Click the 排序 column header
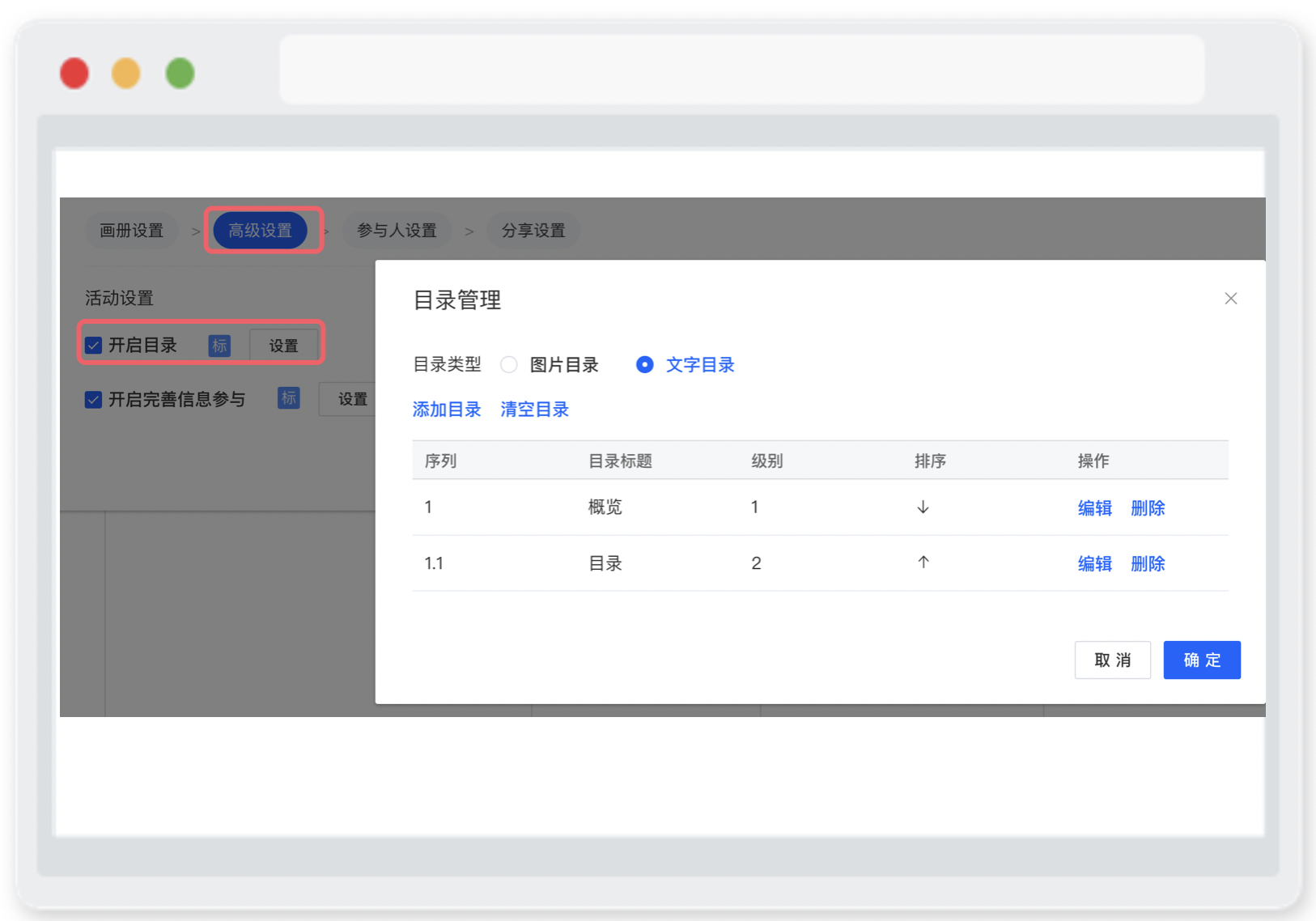Image resolution: width=1316 pixels, height=921 pixels. point(931,461)
